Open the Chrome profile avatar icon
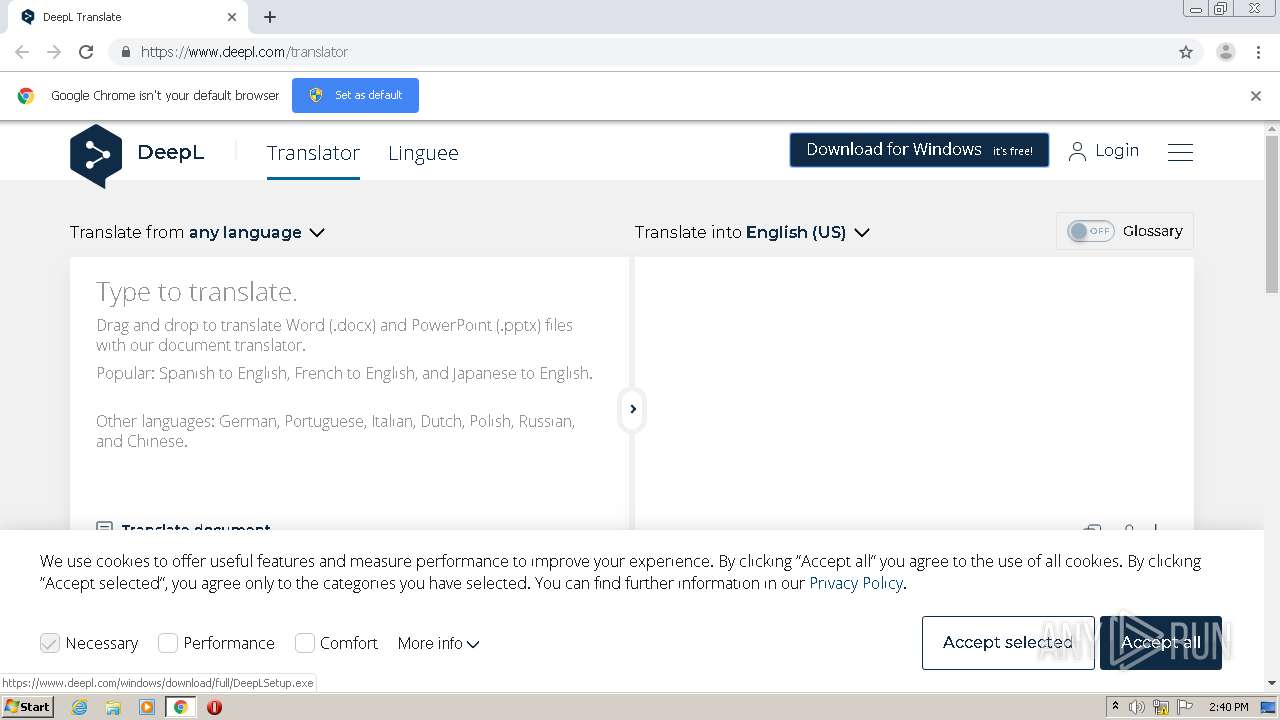 1226,52
